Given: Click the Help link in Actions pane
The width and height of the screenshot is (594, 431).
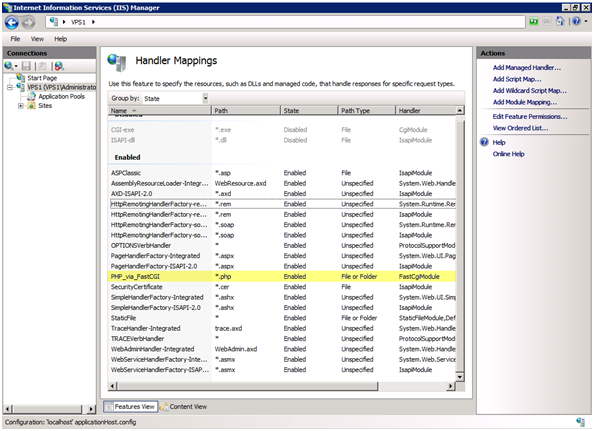Looking at the screenshot, I should tap(499, 142).
